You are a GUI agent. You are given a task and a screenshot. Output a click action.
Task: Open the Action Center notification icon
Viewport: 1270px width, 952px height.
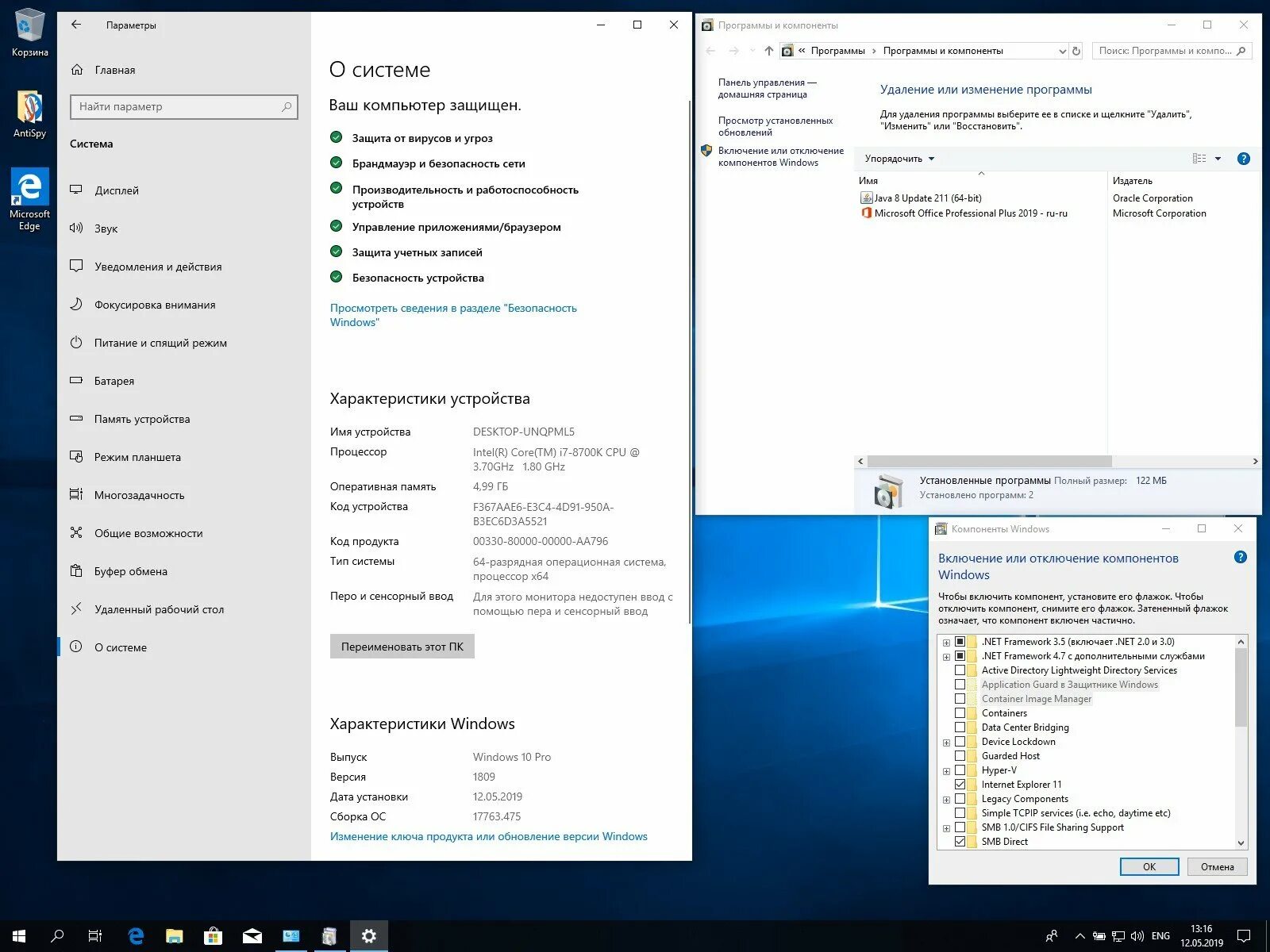coord(1245,936)
